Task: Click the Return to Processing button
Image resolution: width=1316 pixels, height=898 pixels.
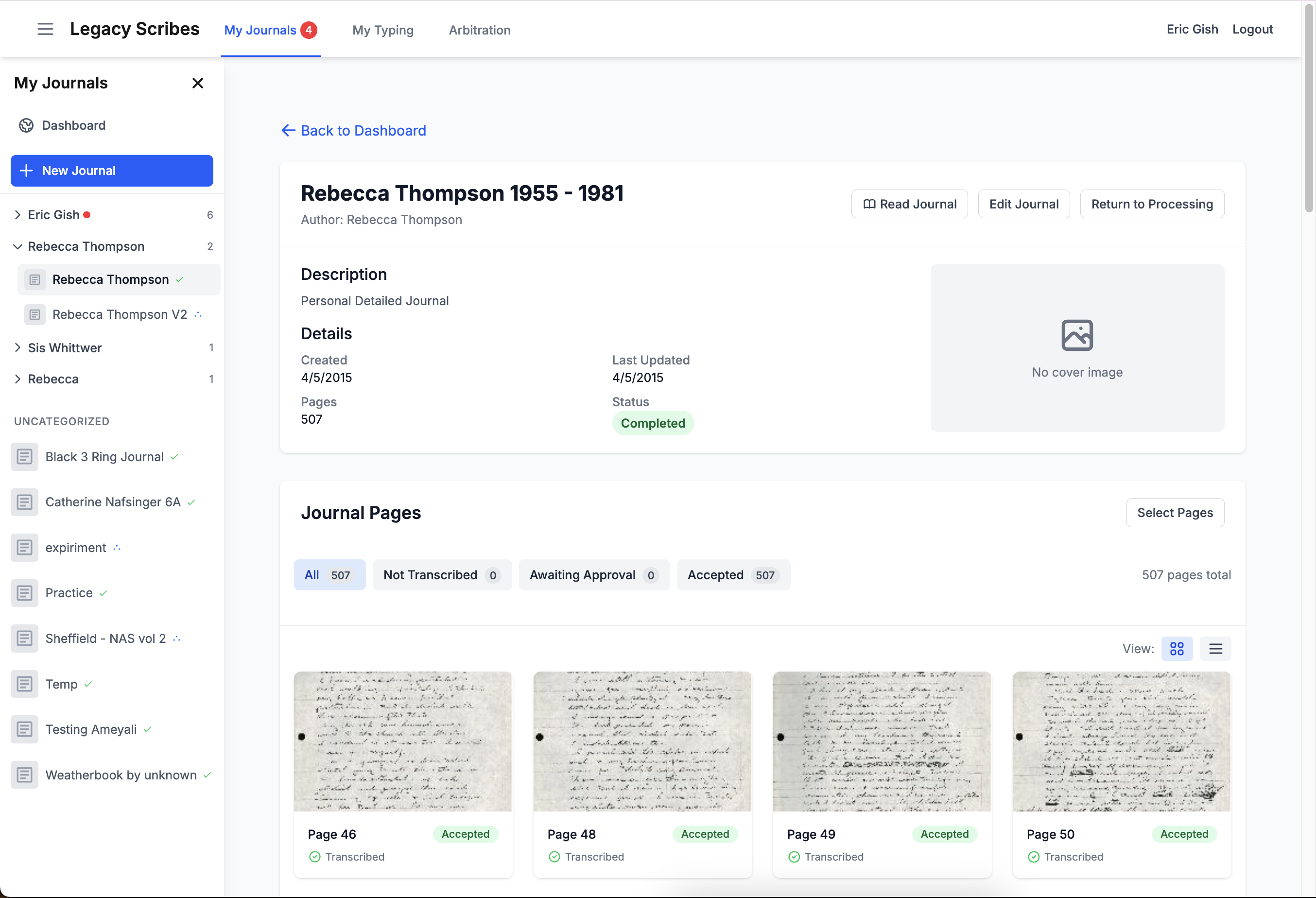Action: point(1152,204)
